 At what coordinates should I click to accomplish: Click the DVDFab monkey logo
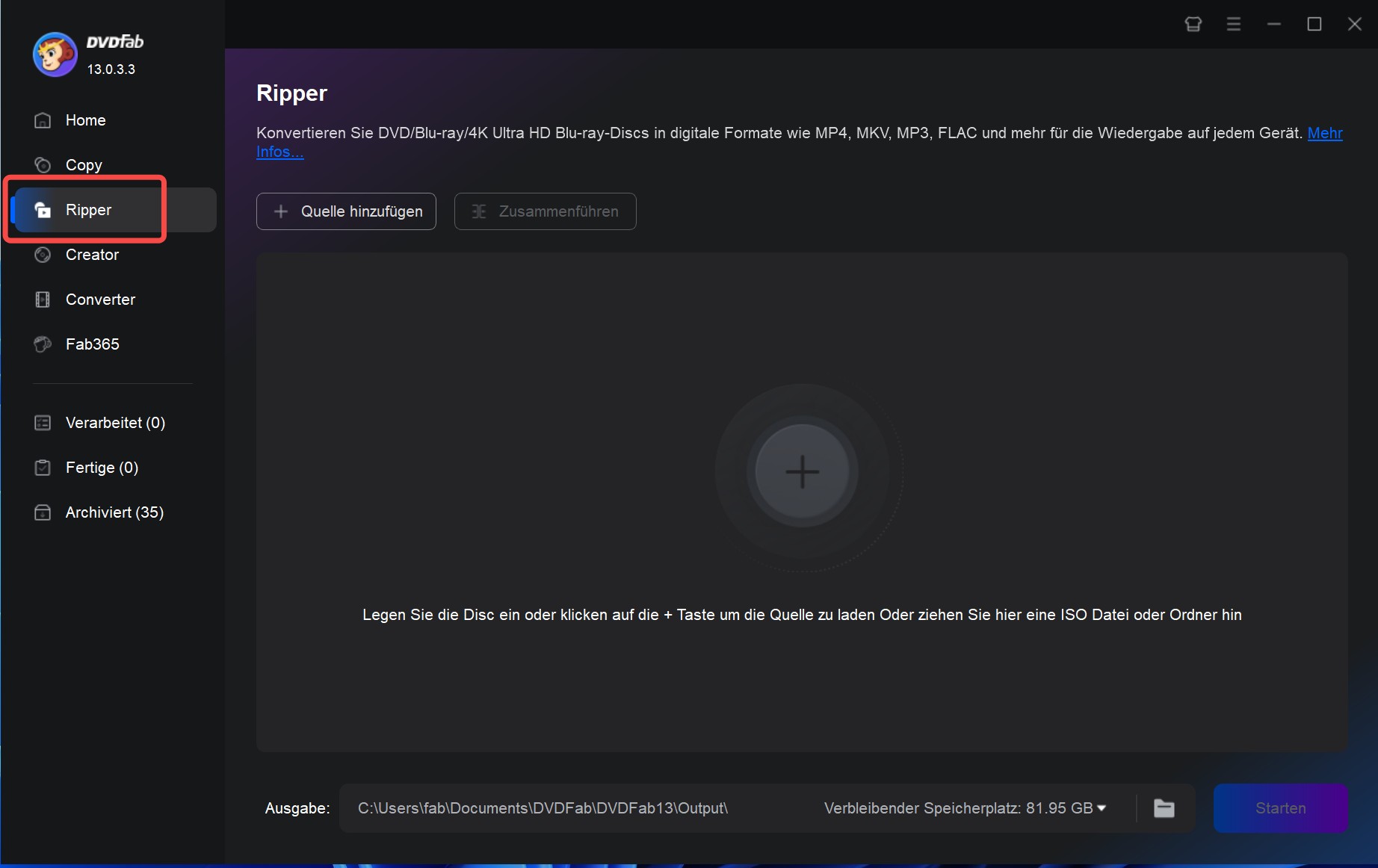55,55
